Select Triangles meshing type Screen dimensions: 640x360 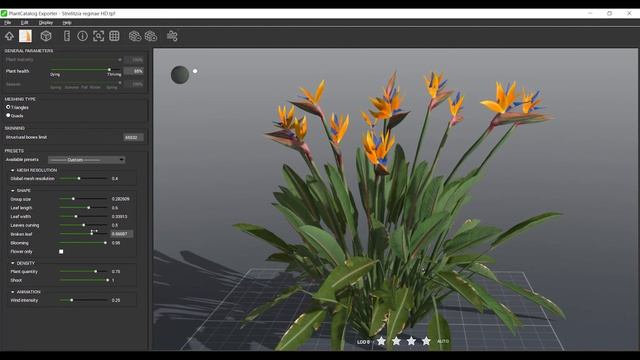8,107
